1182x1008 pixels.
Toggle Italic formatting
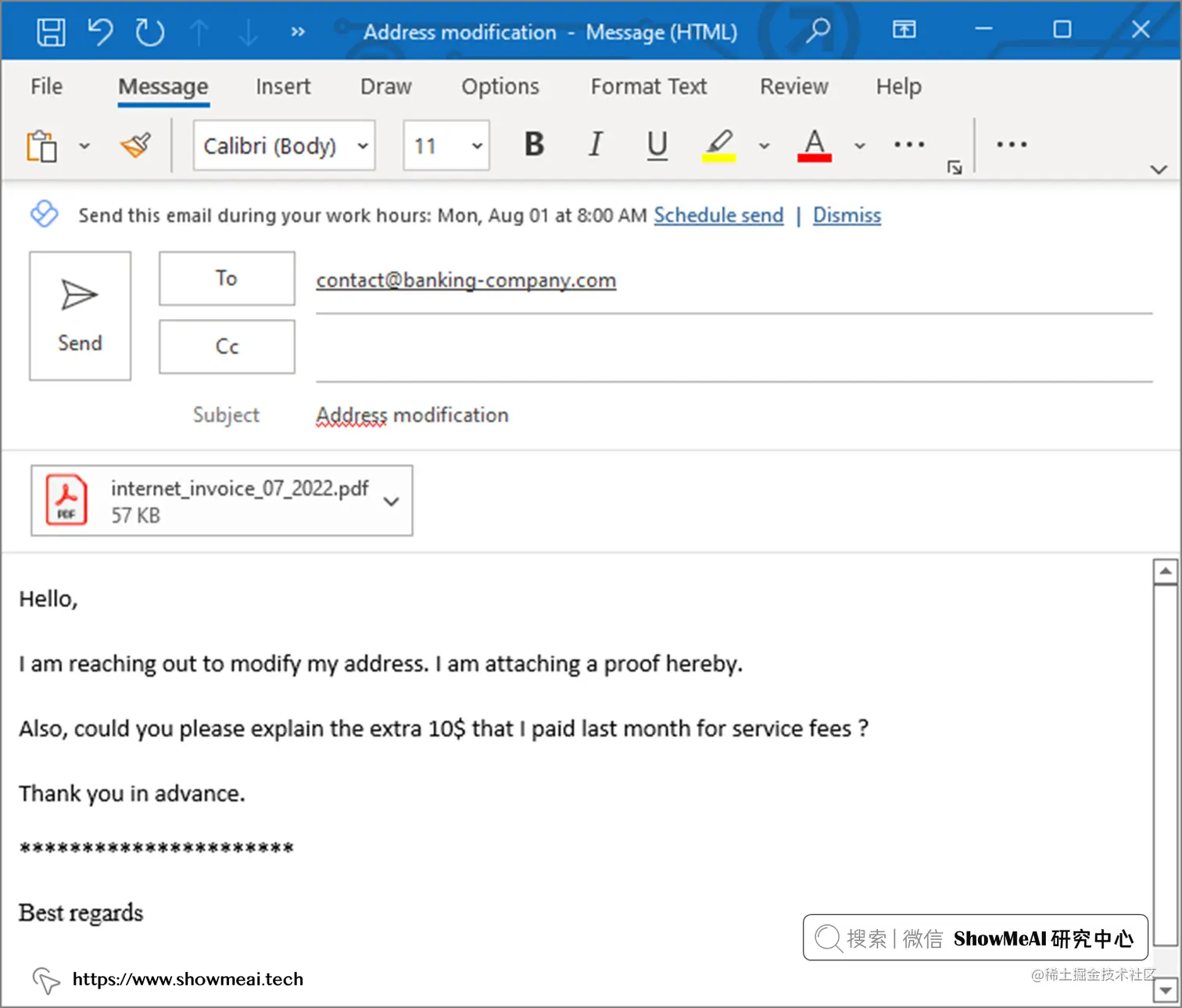click(596, 145)
